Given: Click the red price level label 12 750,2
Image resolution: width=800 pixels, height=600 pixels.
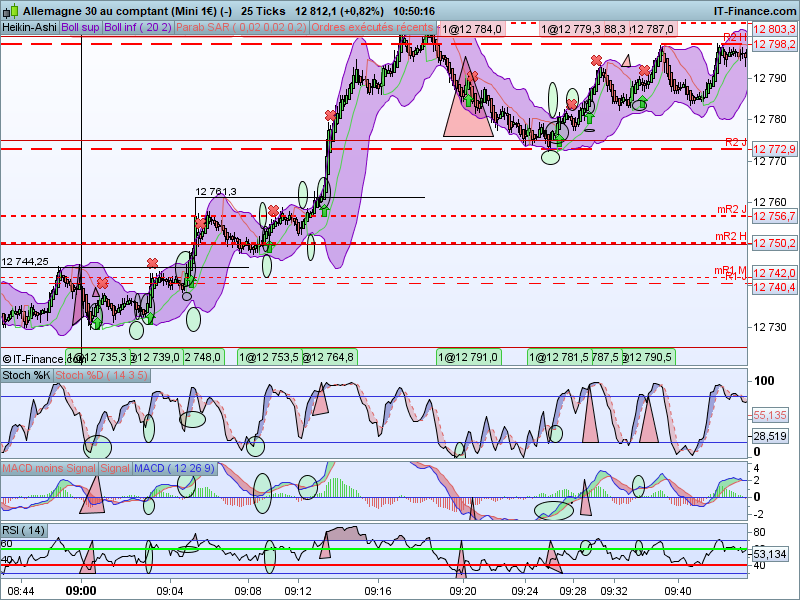Looking at the screenshot, I should click(774, 243).
